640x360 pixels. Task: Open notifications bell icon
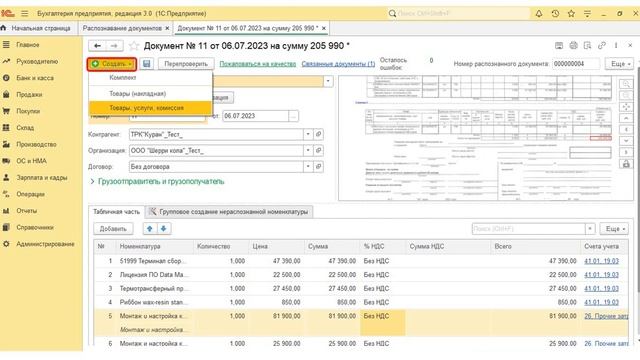(539, 13)
